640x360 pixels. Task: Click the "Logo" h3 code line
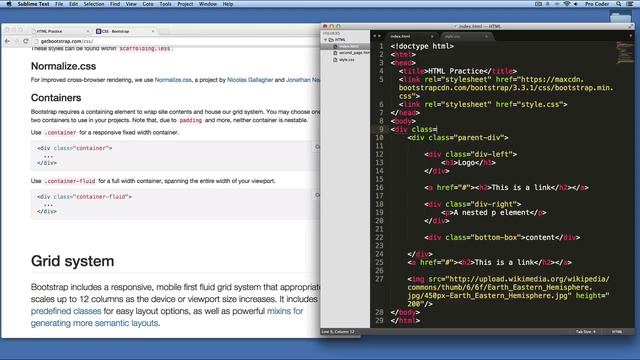468,163
